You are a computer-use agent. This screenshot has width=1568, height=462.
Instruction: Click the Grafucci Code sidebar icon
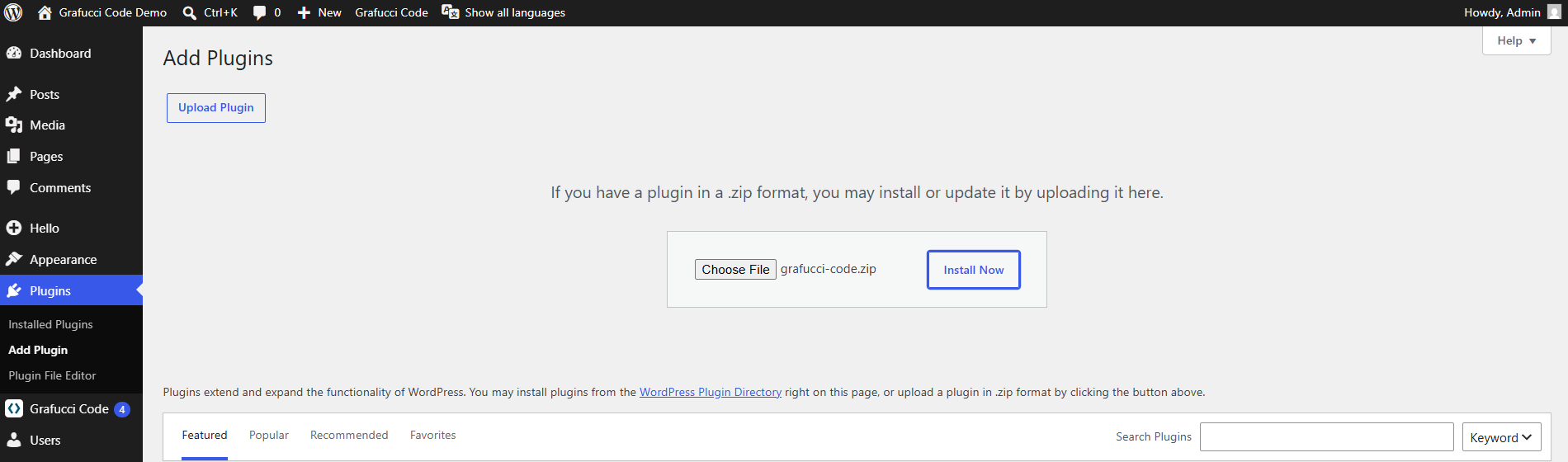point(13,408)
